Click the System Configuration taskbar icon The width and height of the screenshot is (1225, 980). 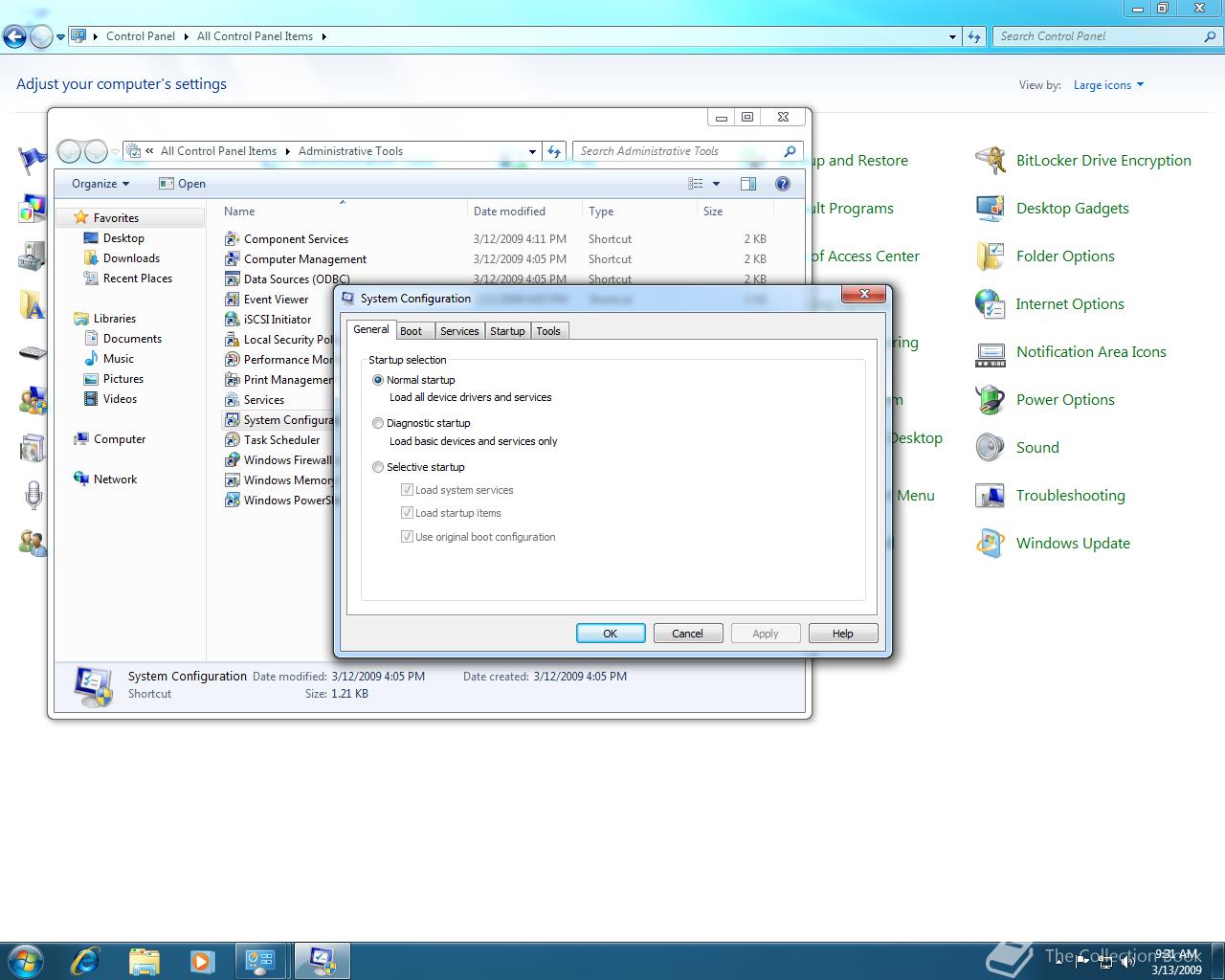click(x=322, y=960)
